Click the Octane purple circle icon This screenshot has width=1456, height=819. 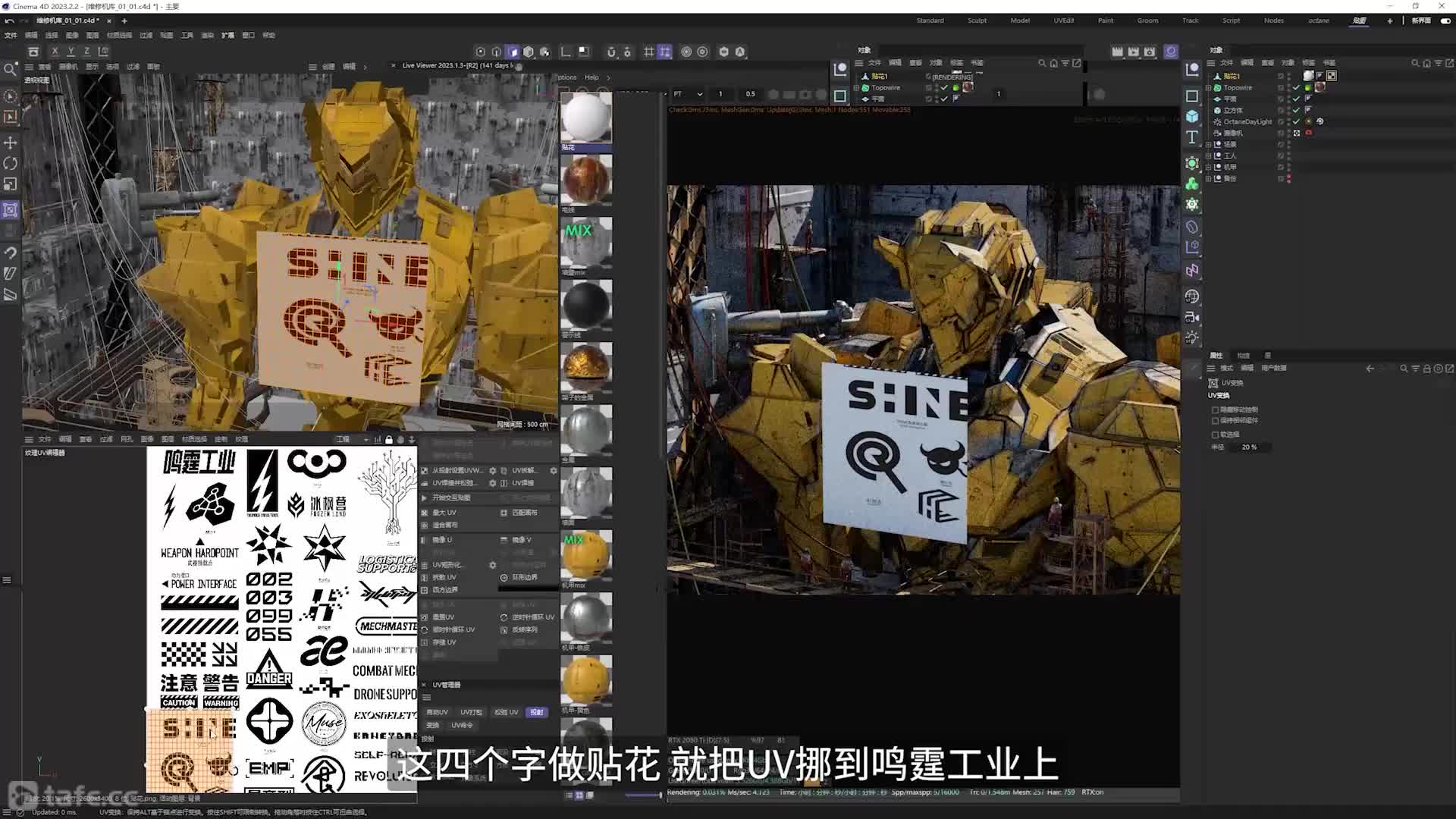coord(1171,52)
